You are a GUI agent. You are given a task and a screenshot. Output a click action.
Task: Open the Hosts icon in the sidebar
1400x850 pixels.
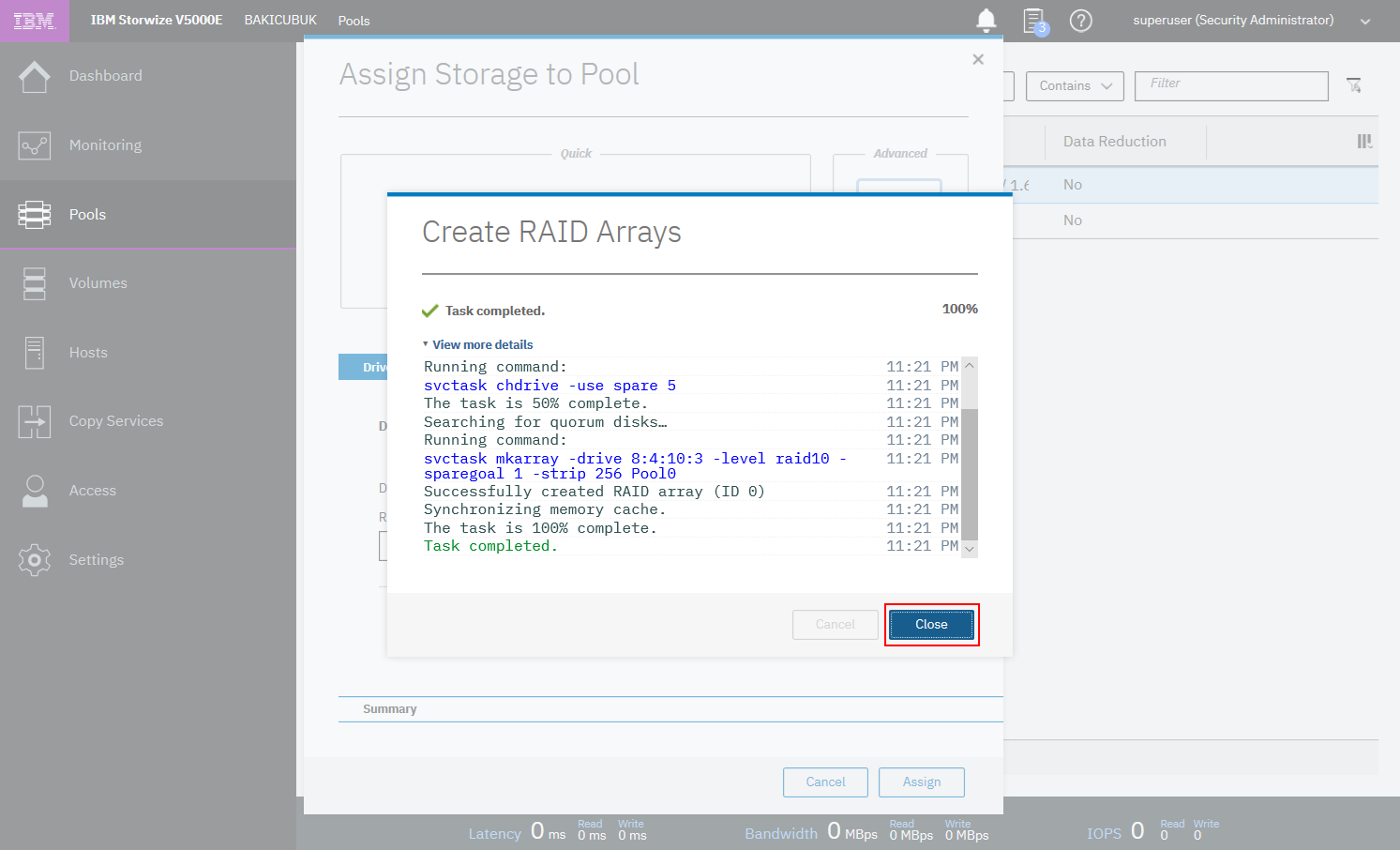pos(35,353)
